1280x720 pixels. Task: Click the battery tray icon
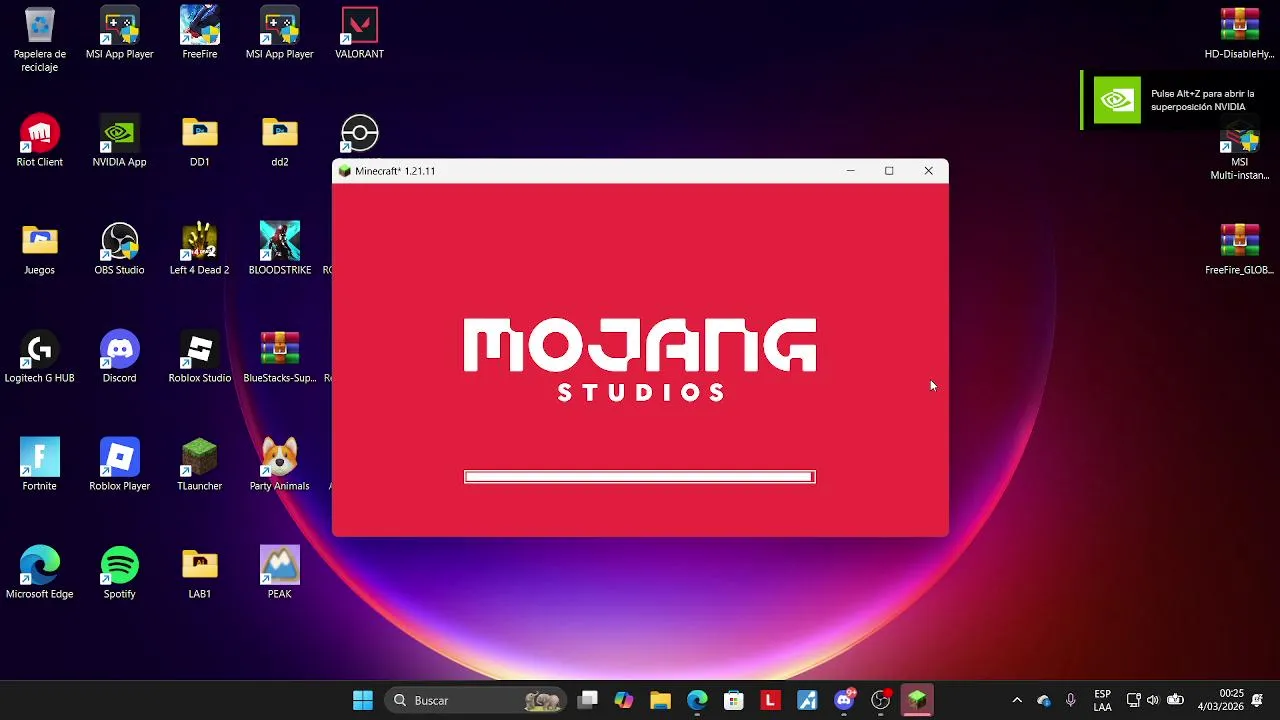coord(1176,700)
